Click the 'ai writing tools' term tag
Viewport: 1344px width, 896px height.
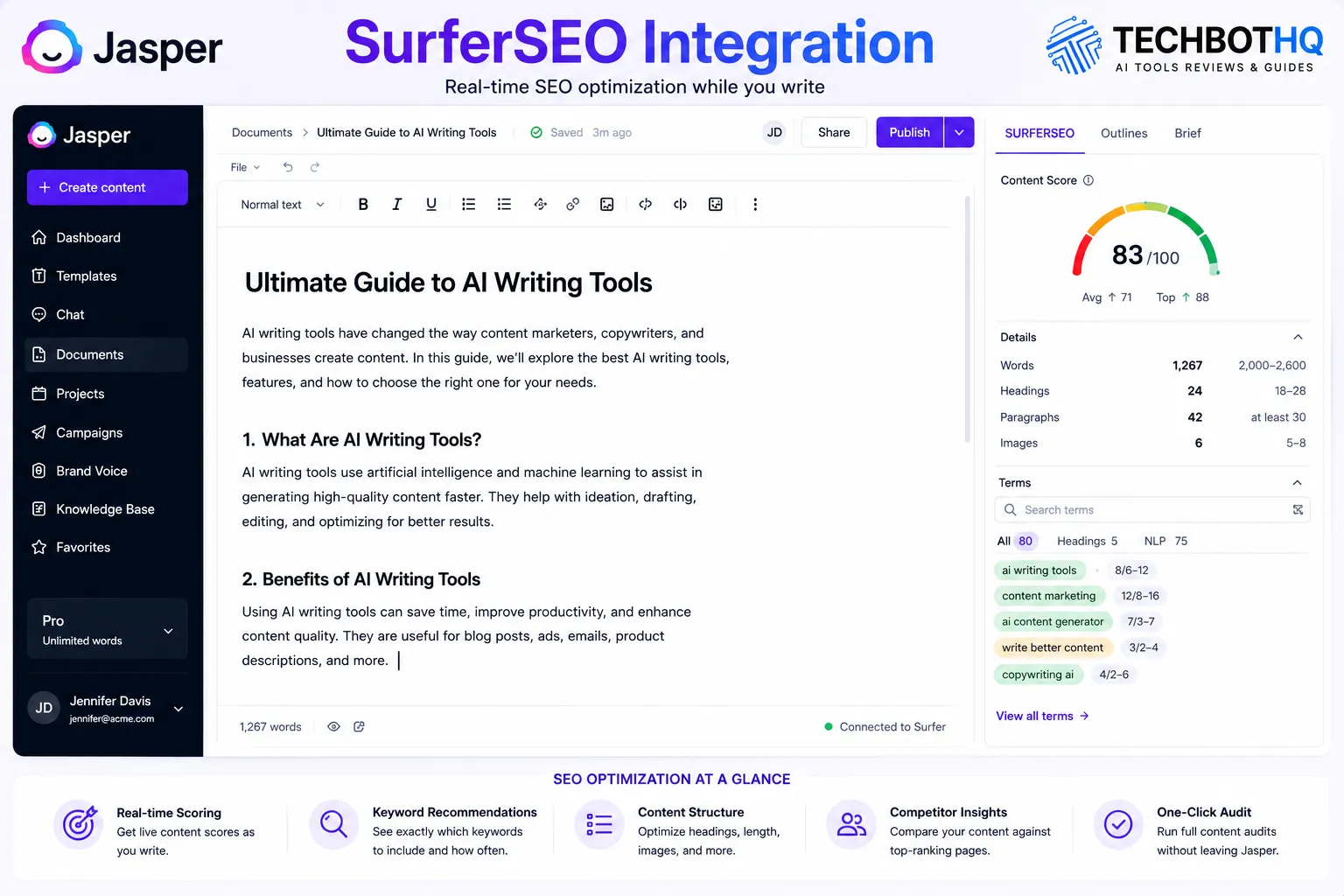pyautogui.click(x=1039, y=570)
